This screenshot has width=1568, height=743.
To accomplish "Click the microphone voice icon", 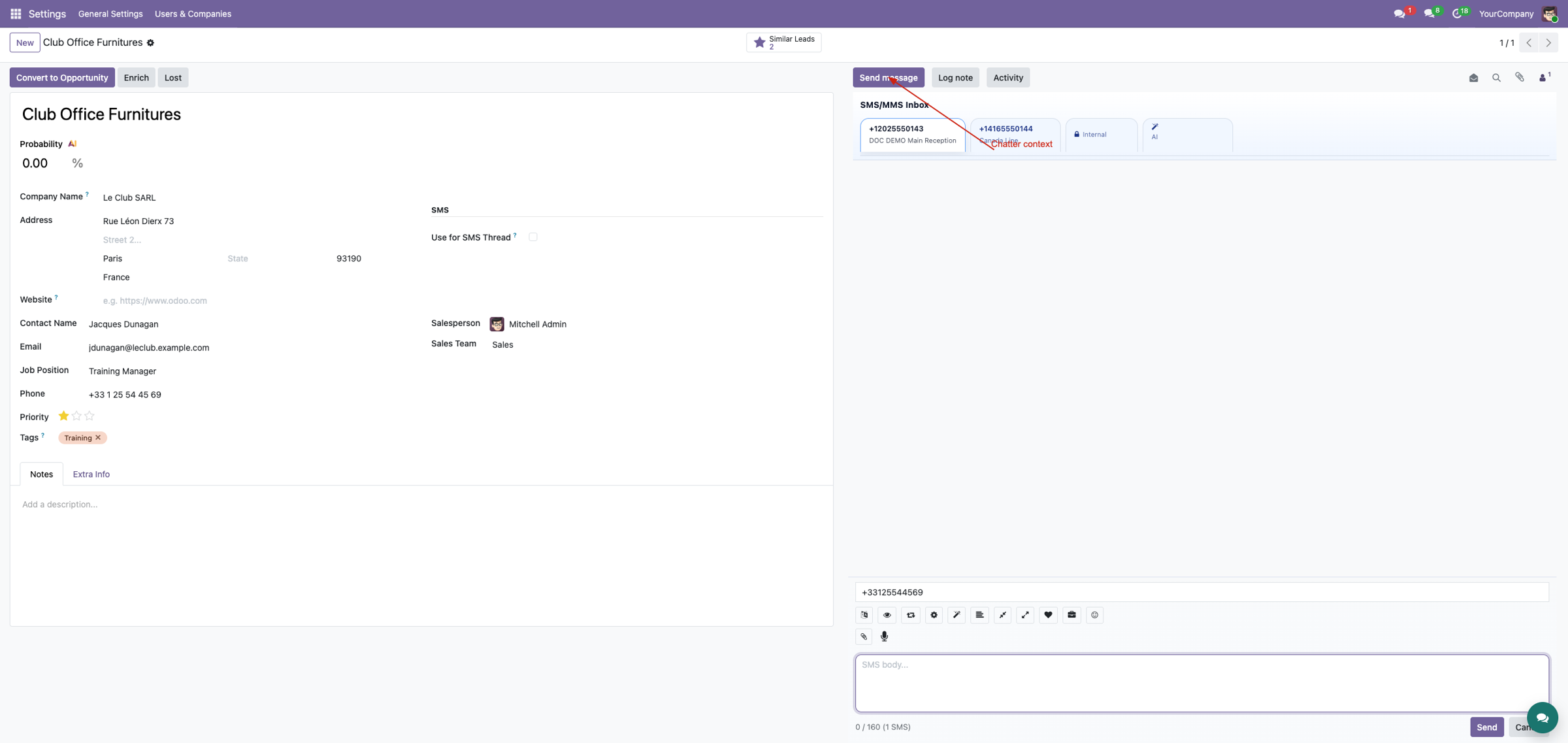I will [x=885, y=636].
